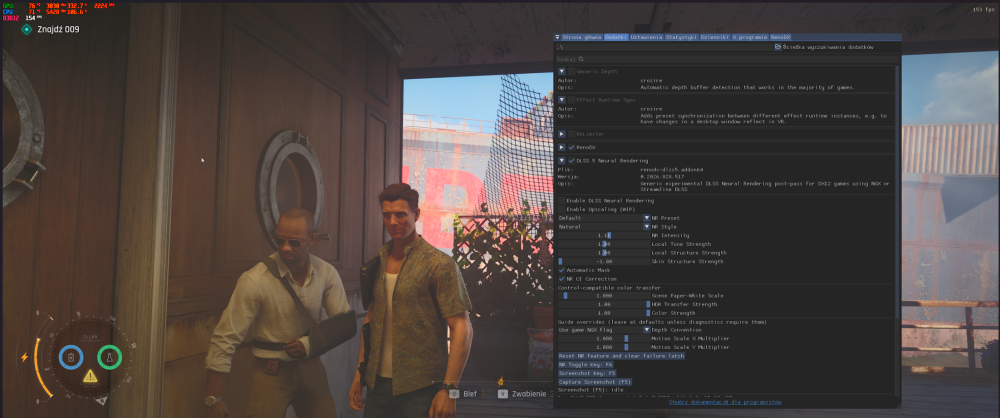This screenshot has width=1000, height=418.
Task: Click the renodx-dlss5.addon64 file name
Action: tap(670, 170)
